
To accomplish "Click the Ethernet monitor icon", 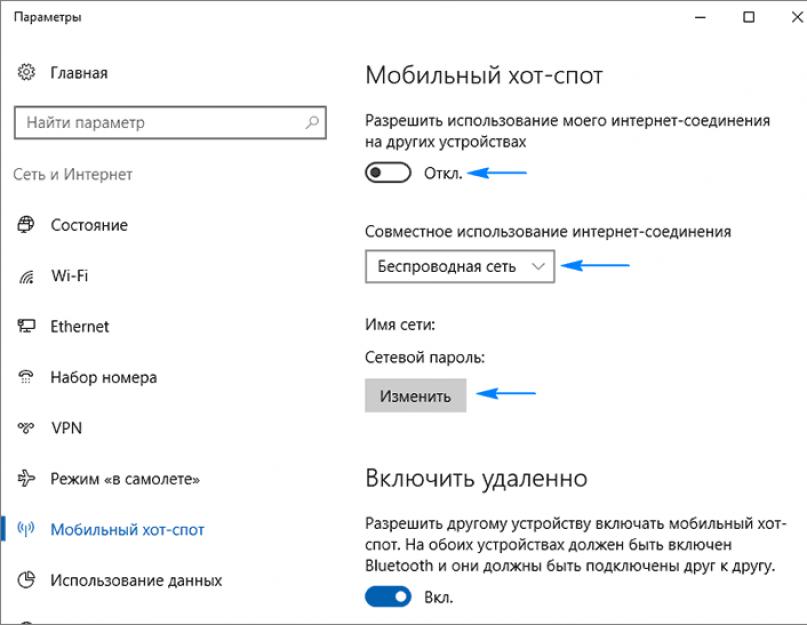I will [27, 327].
